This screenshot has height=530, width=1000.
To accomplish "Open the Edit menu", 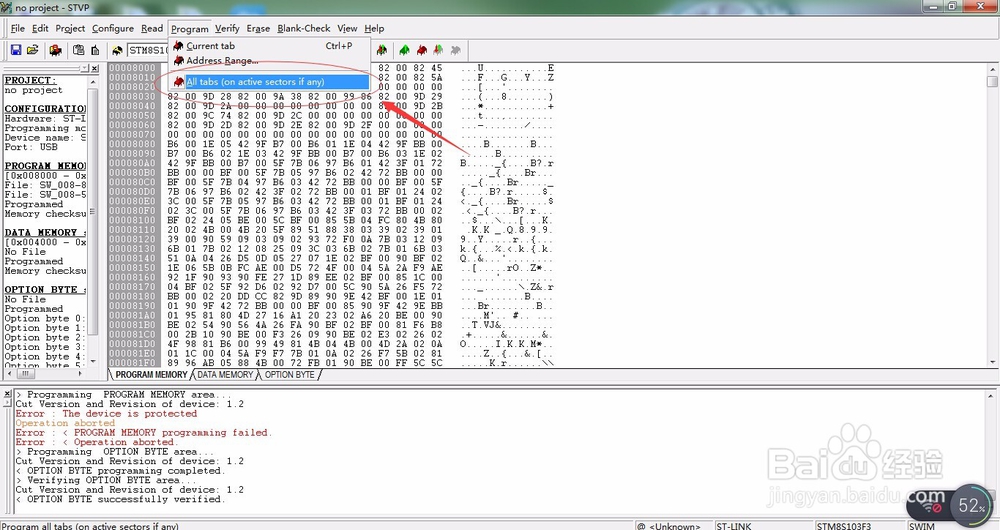I will coord(40,28).
